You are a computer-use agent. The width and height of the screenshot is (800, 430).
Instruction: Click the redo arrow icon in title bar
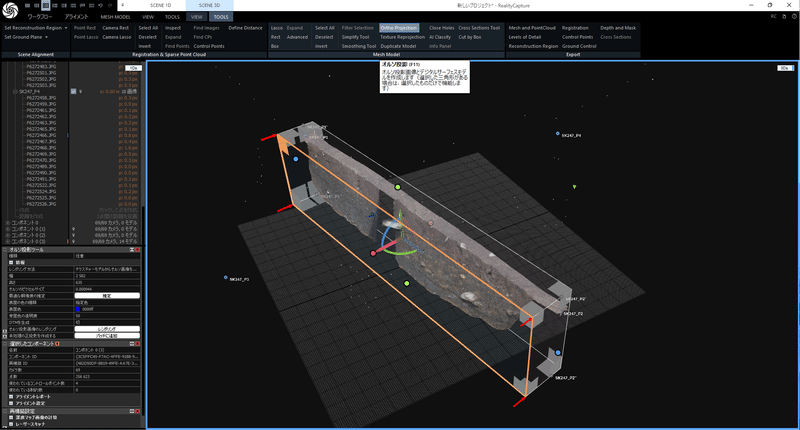pyautogui.click(x=111, y=5)
